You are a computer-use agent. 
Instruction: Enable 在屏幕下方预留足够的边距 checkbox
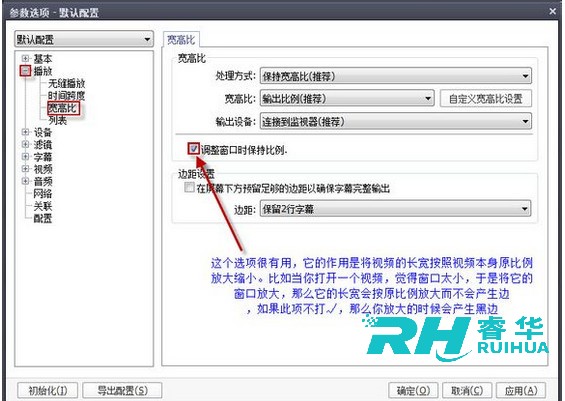pyautogui.click(x=190, y=187)
